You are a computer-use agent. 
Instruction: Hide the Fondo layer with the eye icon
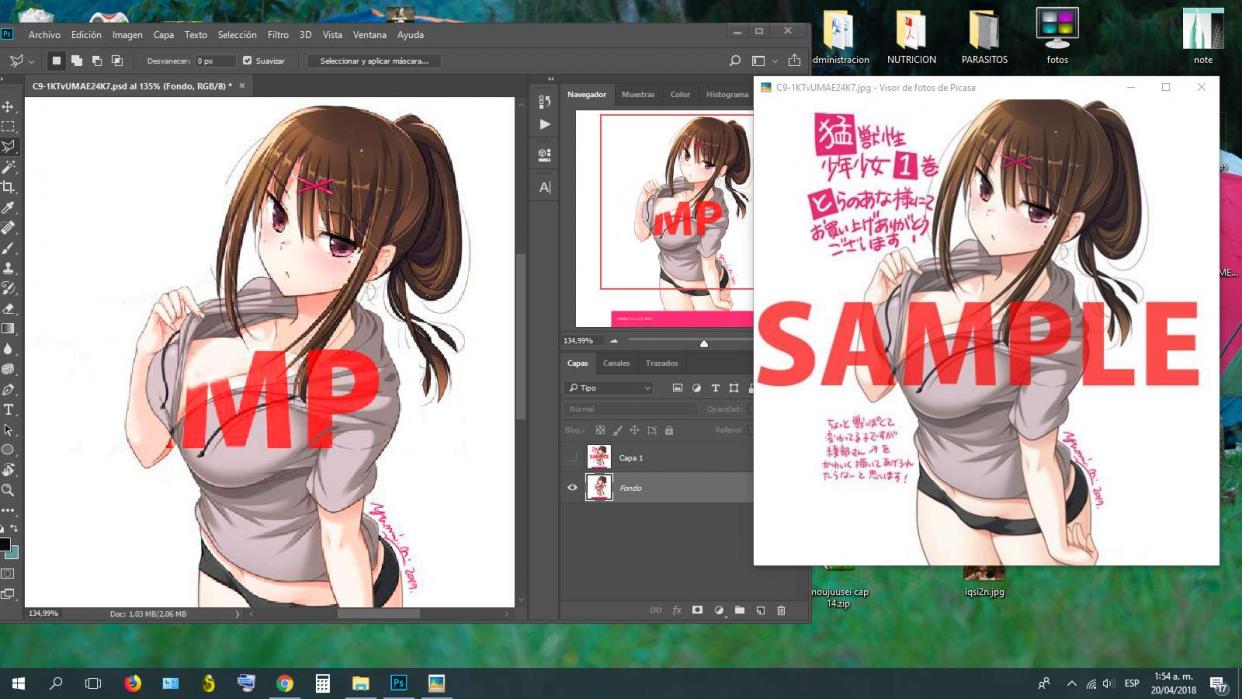click(x=572, y=488)
